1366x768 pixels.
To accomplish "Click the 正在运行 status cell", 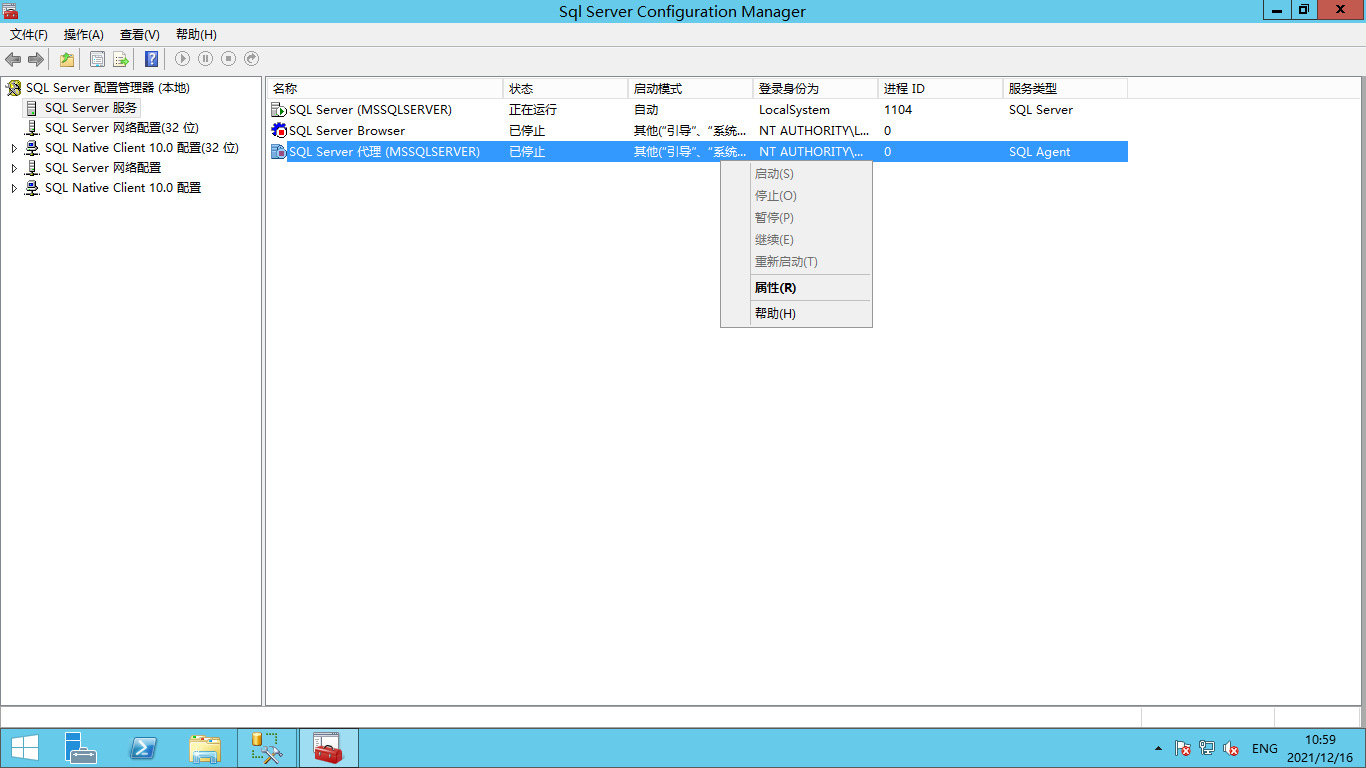I will [533, 110].
